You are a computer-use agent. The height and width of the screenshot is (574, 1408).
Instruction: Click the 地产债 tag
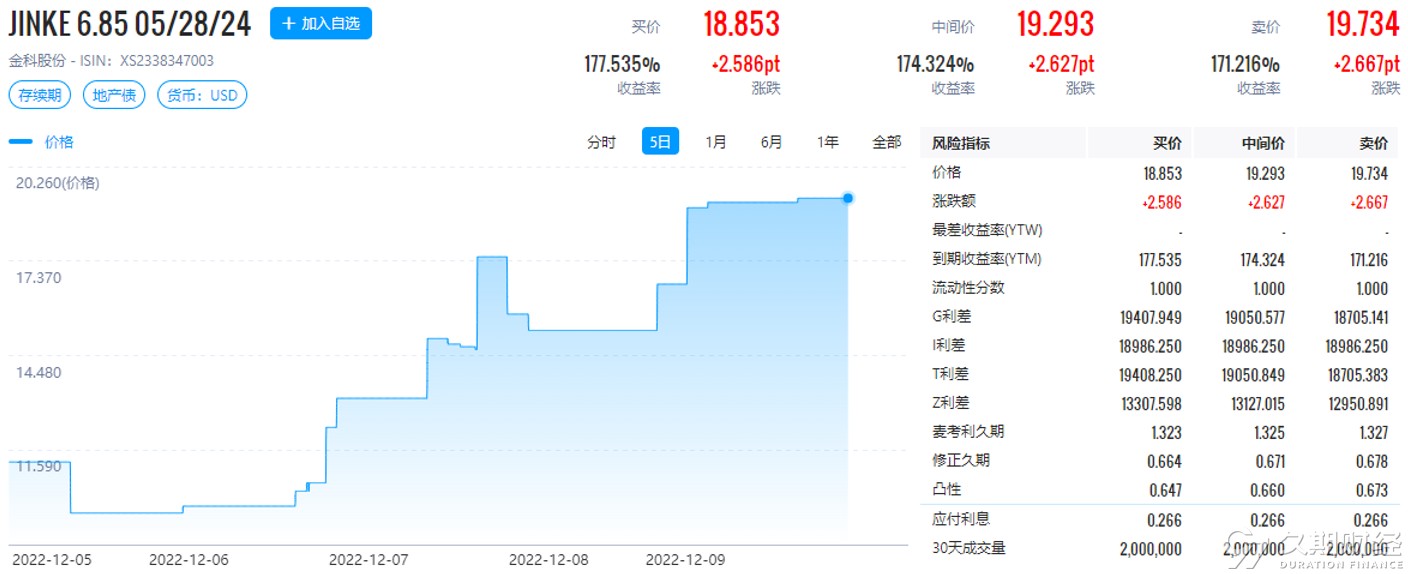(x=114, y=96)
